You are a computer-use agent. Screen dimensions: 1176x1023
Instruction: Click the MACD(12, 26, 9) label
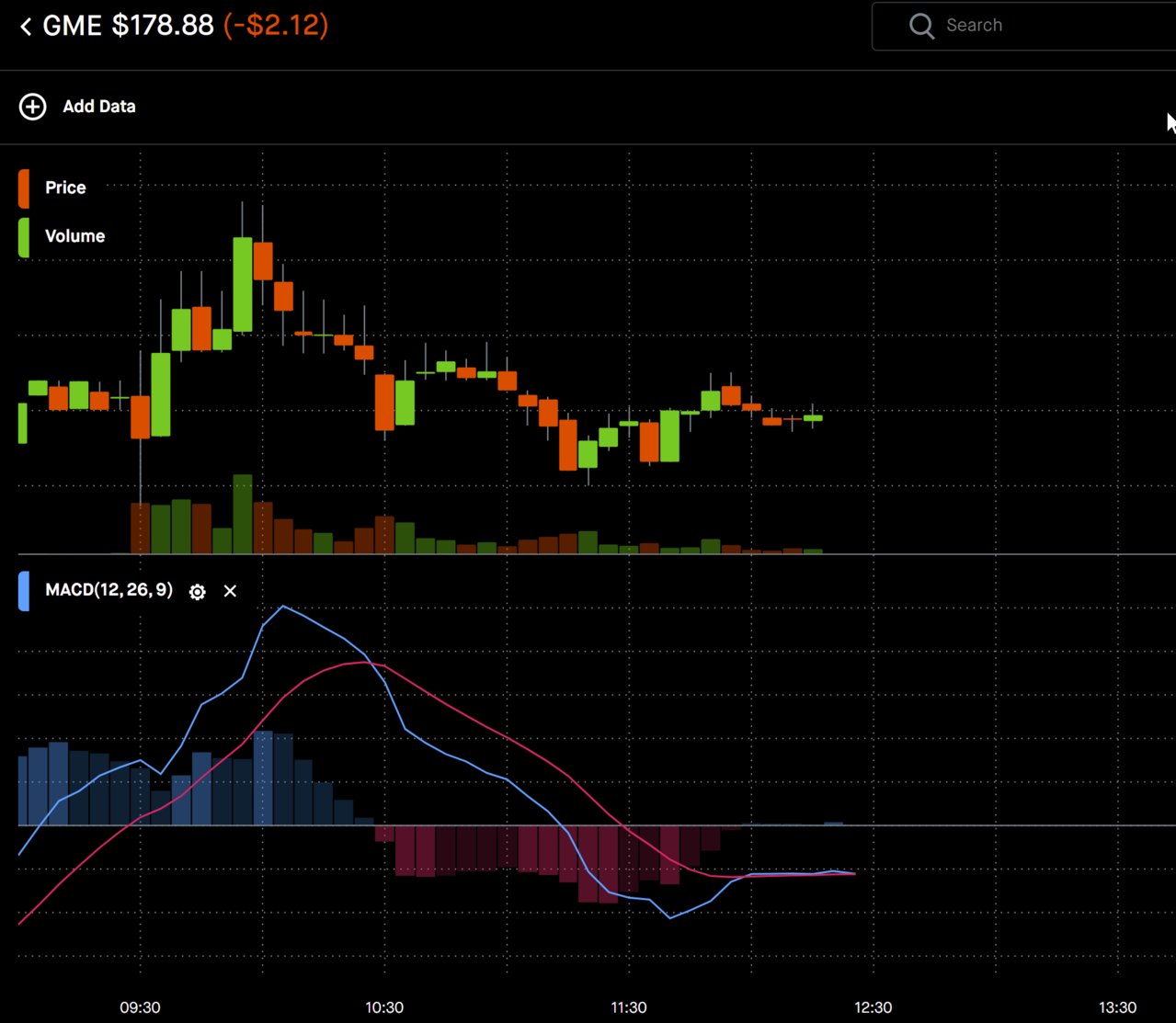coord(108,590)
